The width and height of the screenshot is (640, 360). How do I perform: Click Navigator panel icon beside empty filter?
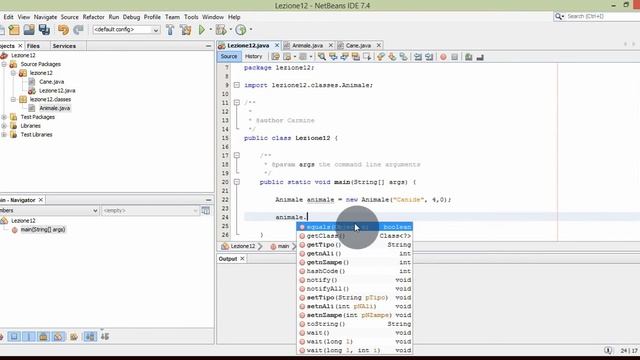[x=206, y=210]
